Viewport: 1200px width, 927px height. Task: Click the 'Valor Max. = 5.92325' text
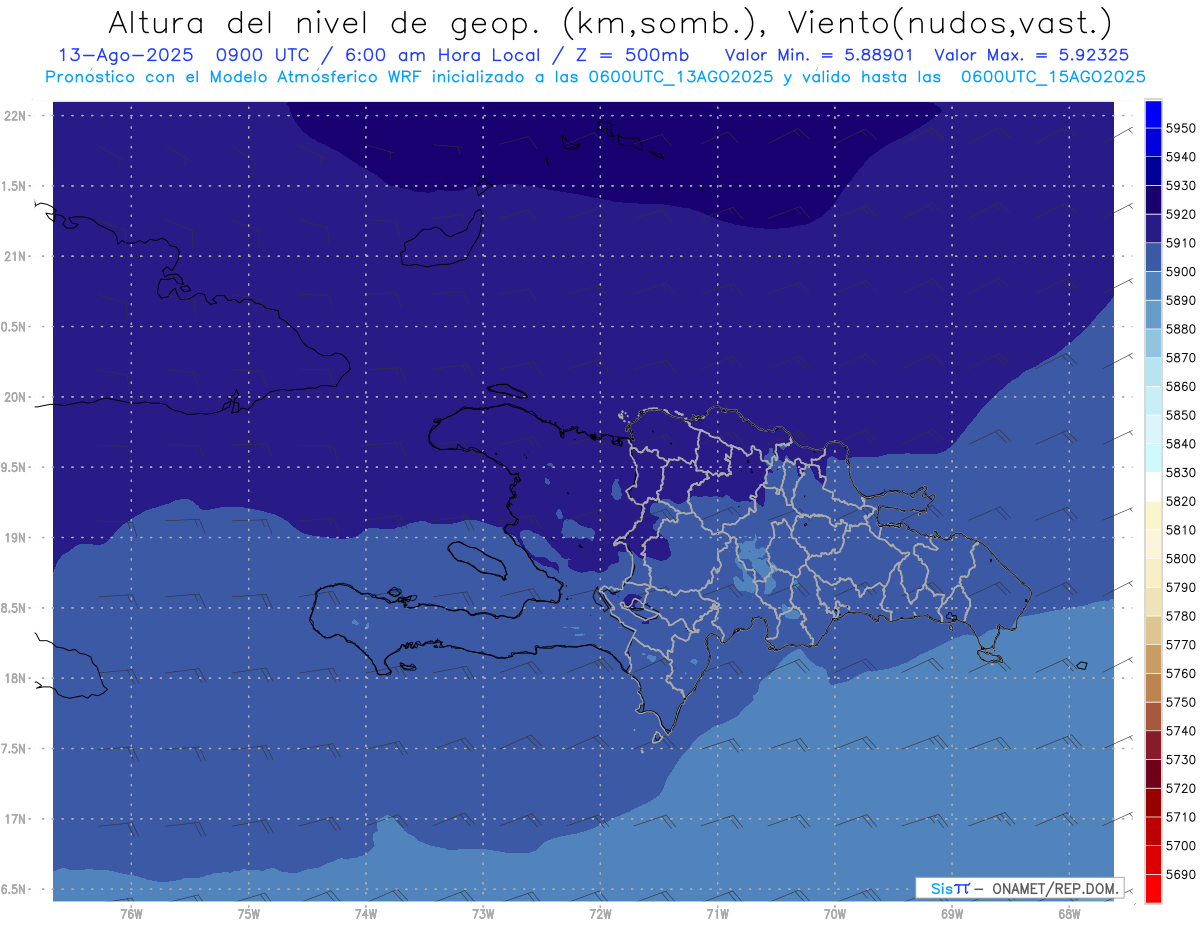coord(1031,55)
